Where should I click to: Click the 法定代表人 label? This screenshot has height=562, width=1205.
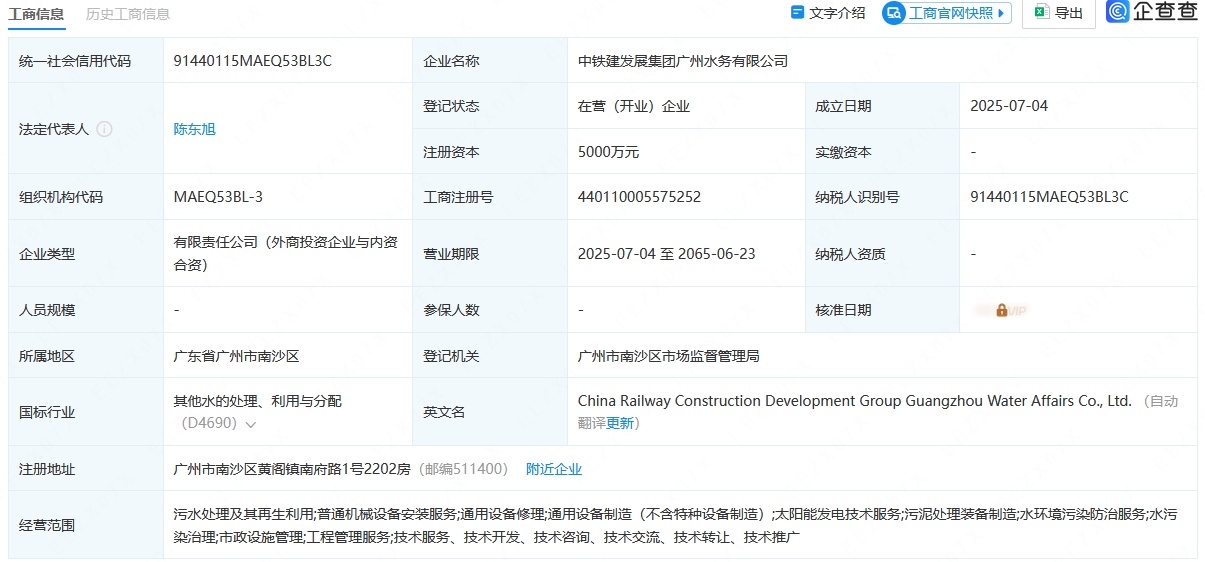(54, 129)
